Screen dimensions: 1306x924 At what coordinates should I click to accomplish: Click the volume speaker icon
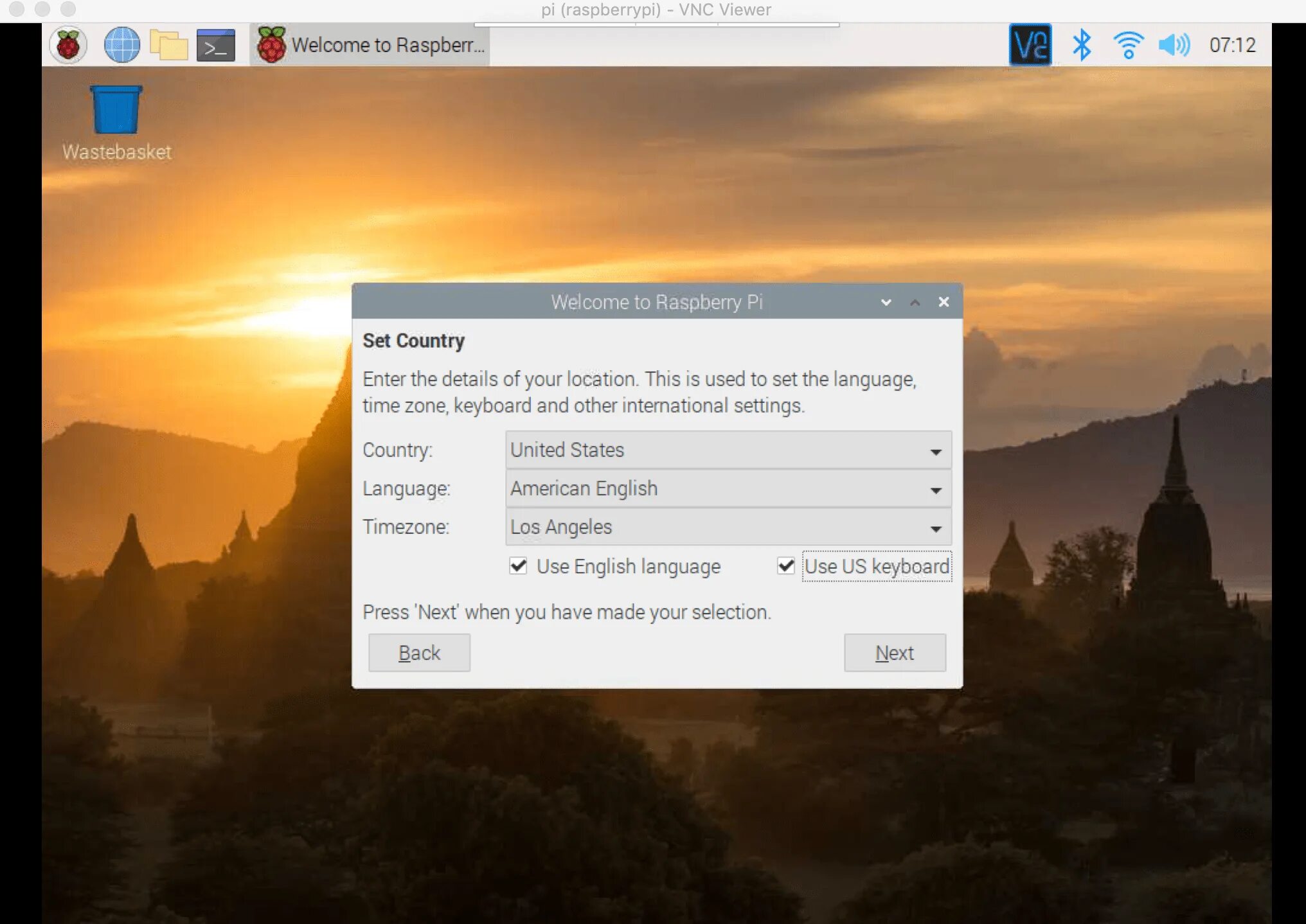click(1174, 45)
